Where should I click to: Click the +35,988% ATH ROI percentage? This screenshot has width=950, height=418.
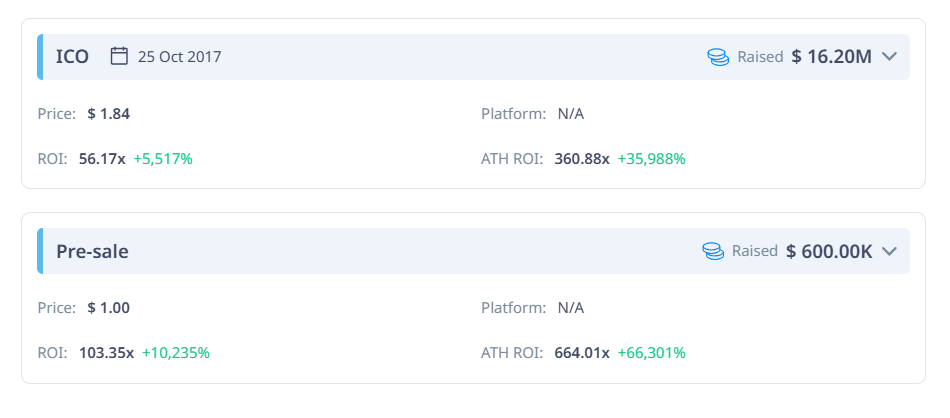coord(651,159)
